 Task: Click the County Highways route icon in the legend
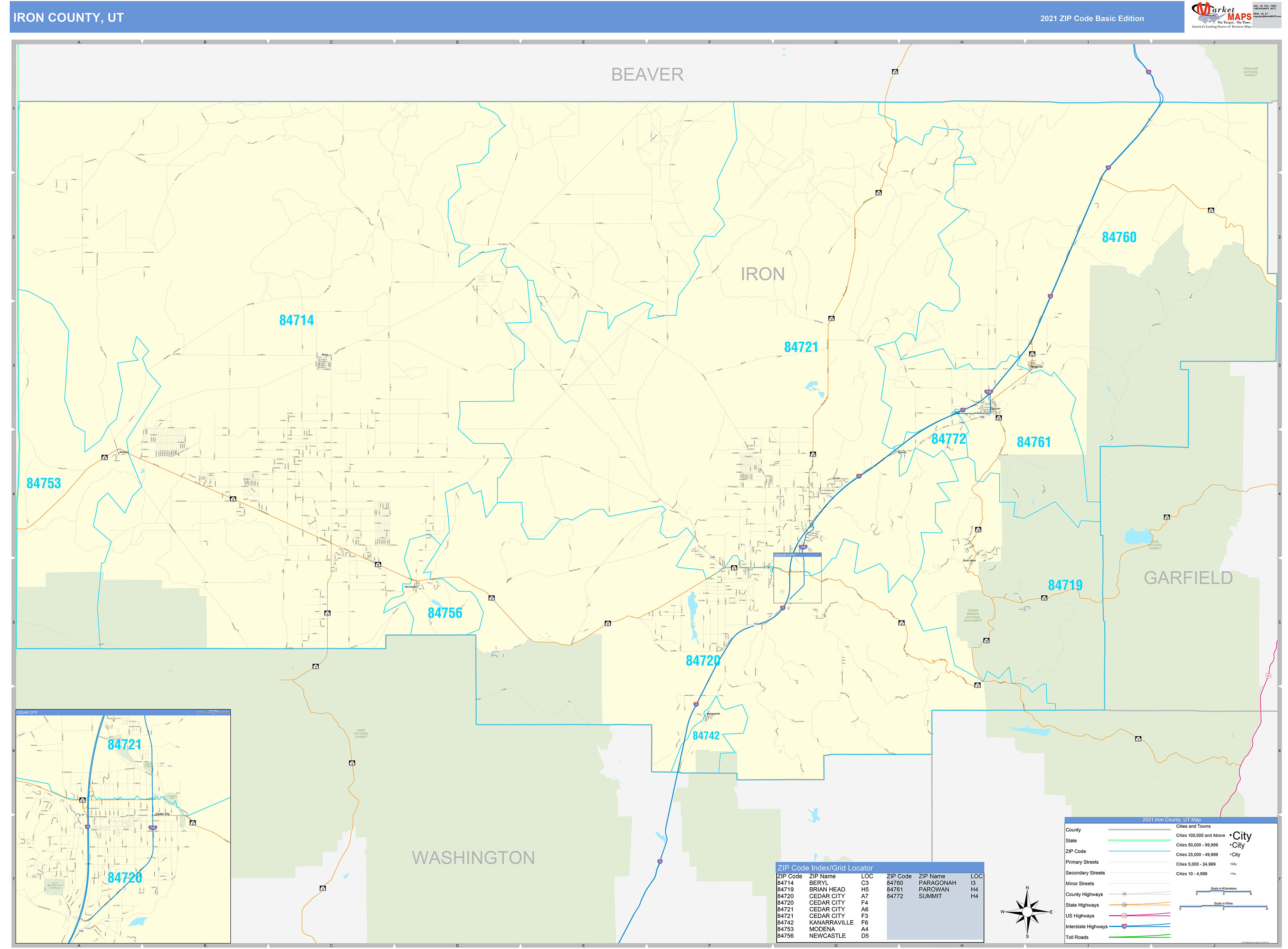pyautogui.click(x=1124, y=894)
